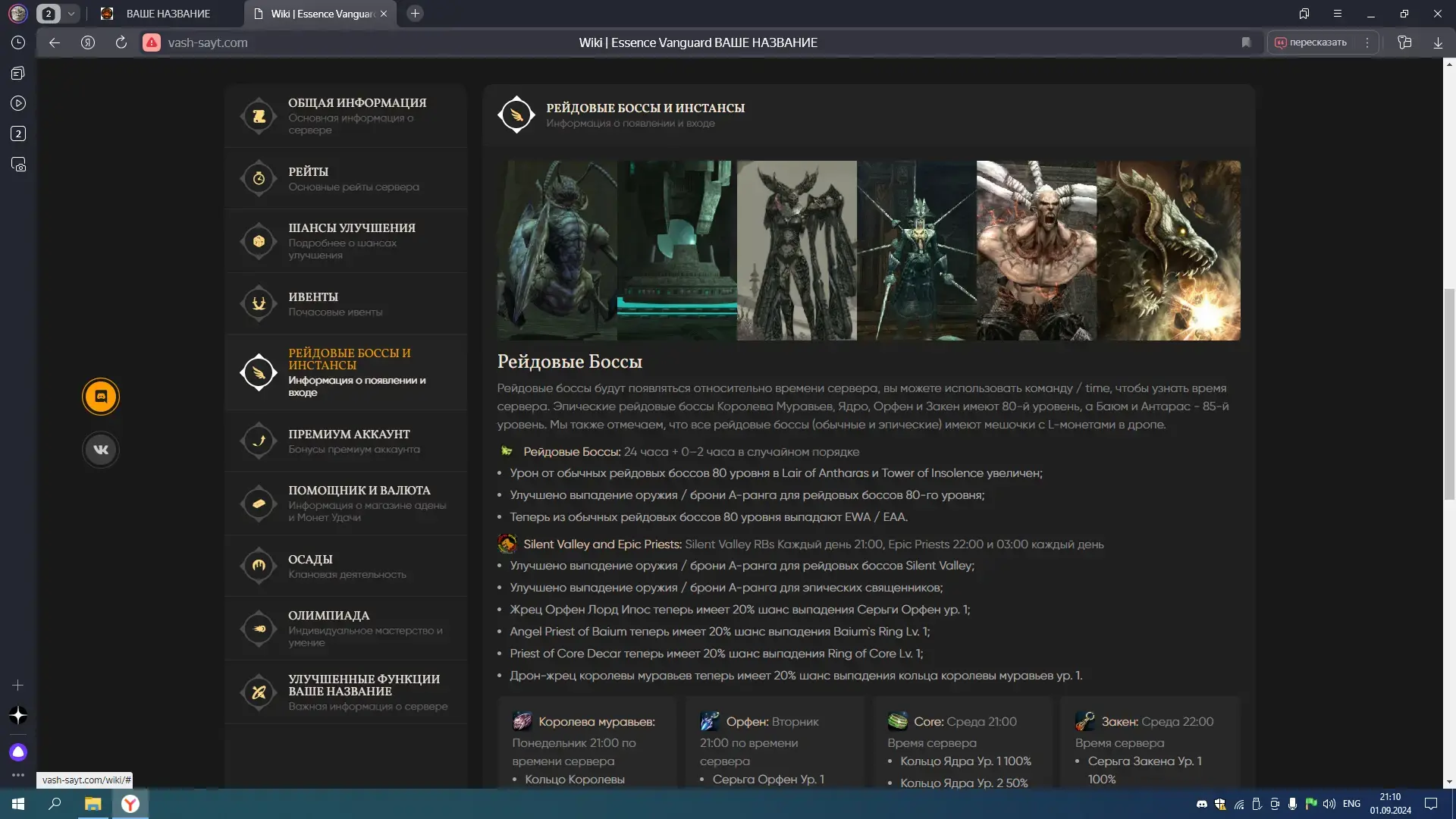Open the Windows notification center icon
The height and width of the screenshot is (819, 1456).
1431,804
